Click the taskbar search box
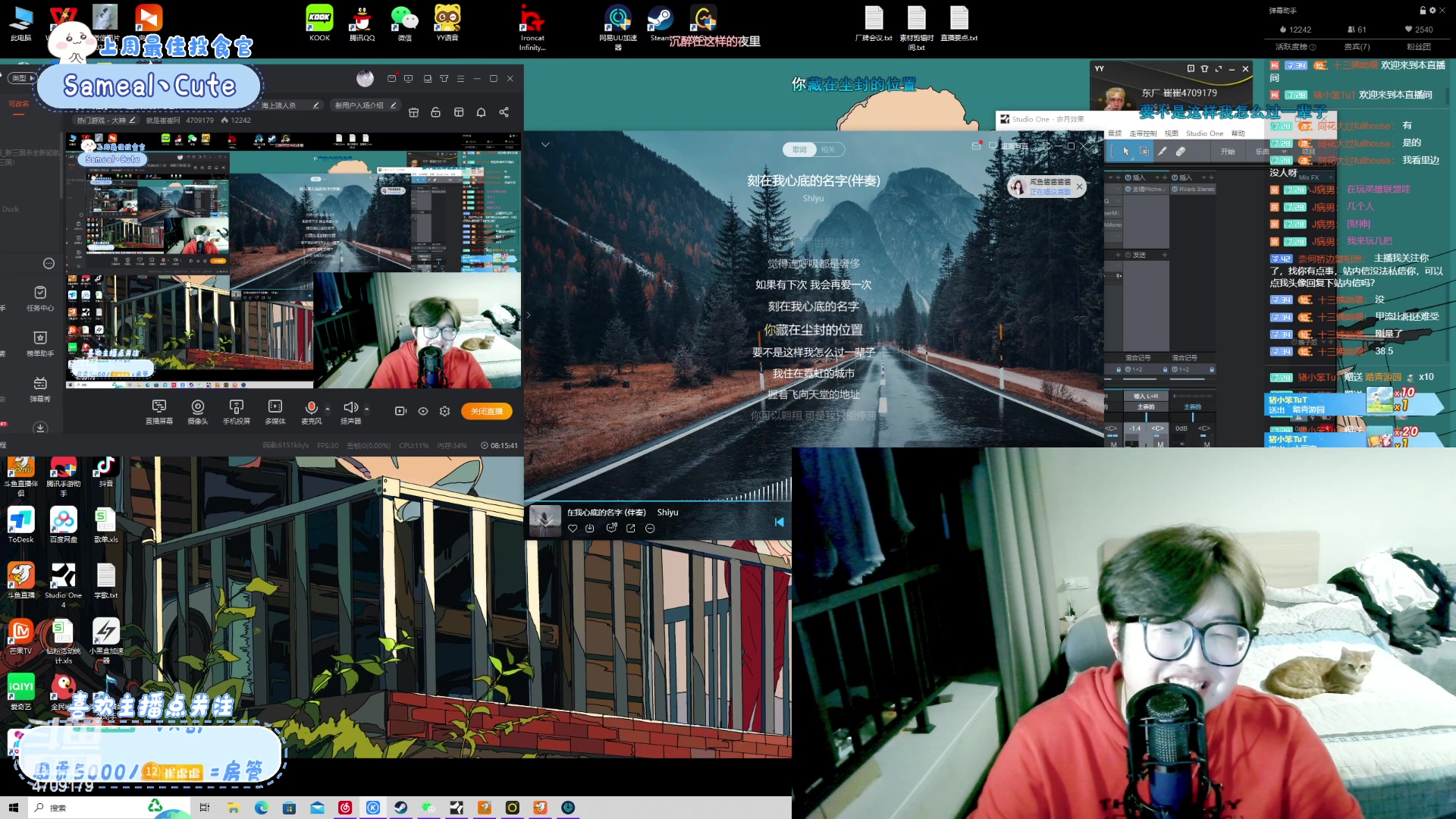1456x819 pixels. tap(110, 808)
